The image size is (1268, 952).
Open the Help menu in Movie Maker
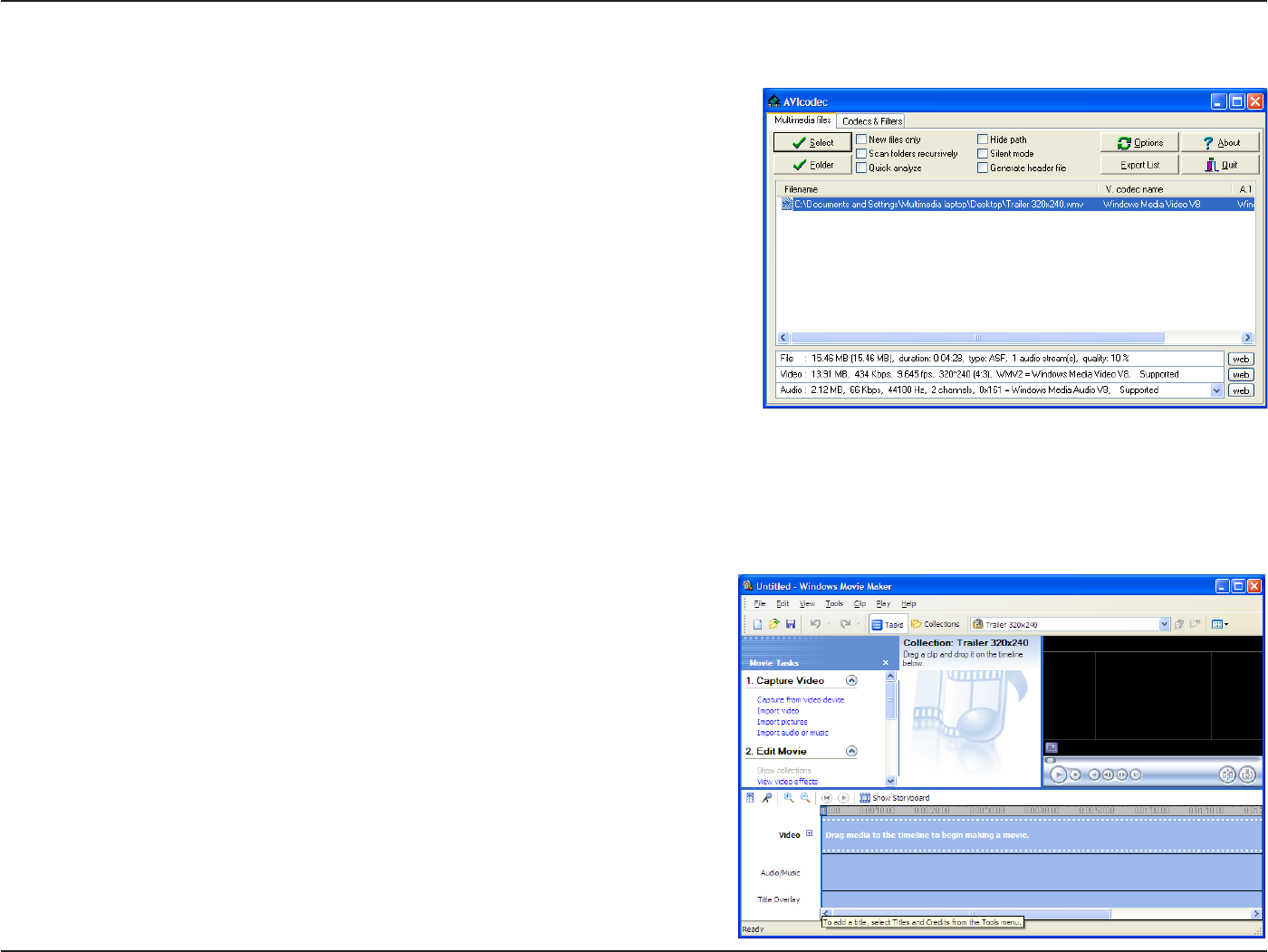pos(908,603)
